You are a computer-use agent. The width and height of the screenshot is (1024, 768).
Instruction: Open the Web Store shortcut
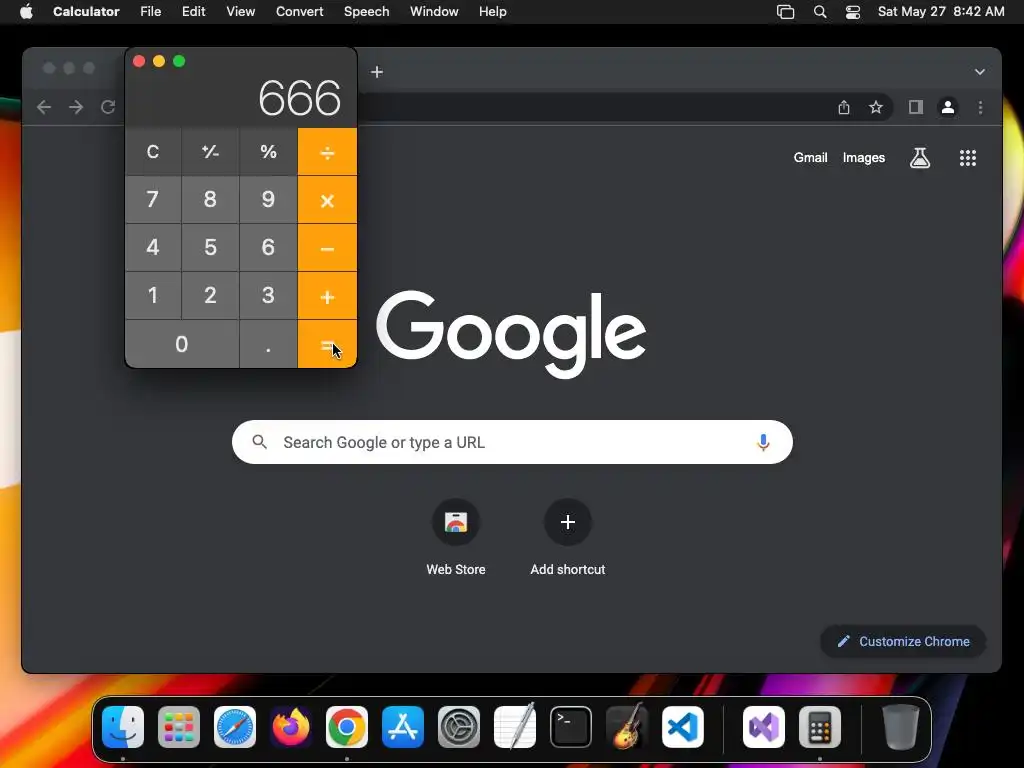456,538
